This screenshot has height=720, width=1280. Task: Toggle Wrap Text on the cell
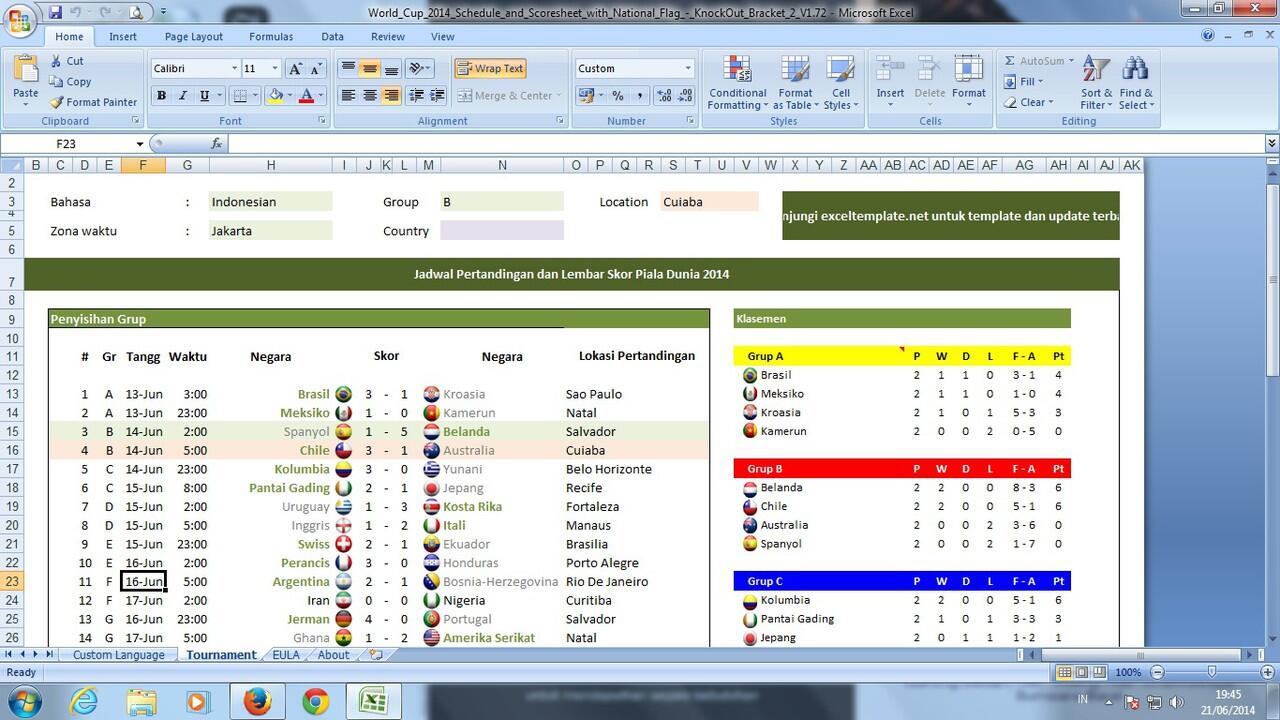pyautogui.click(x=491, y=69)
